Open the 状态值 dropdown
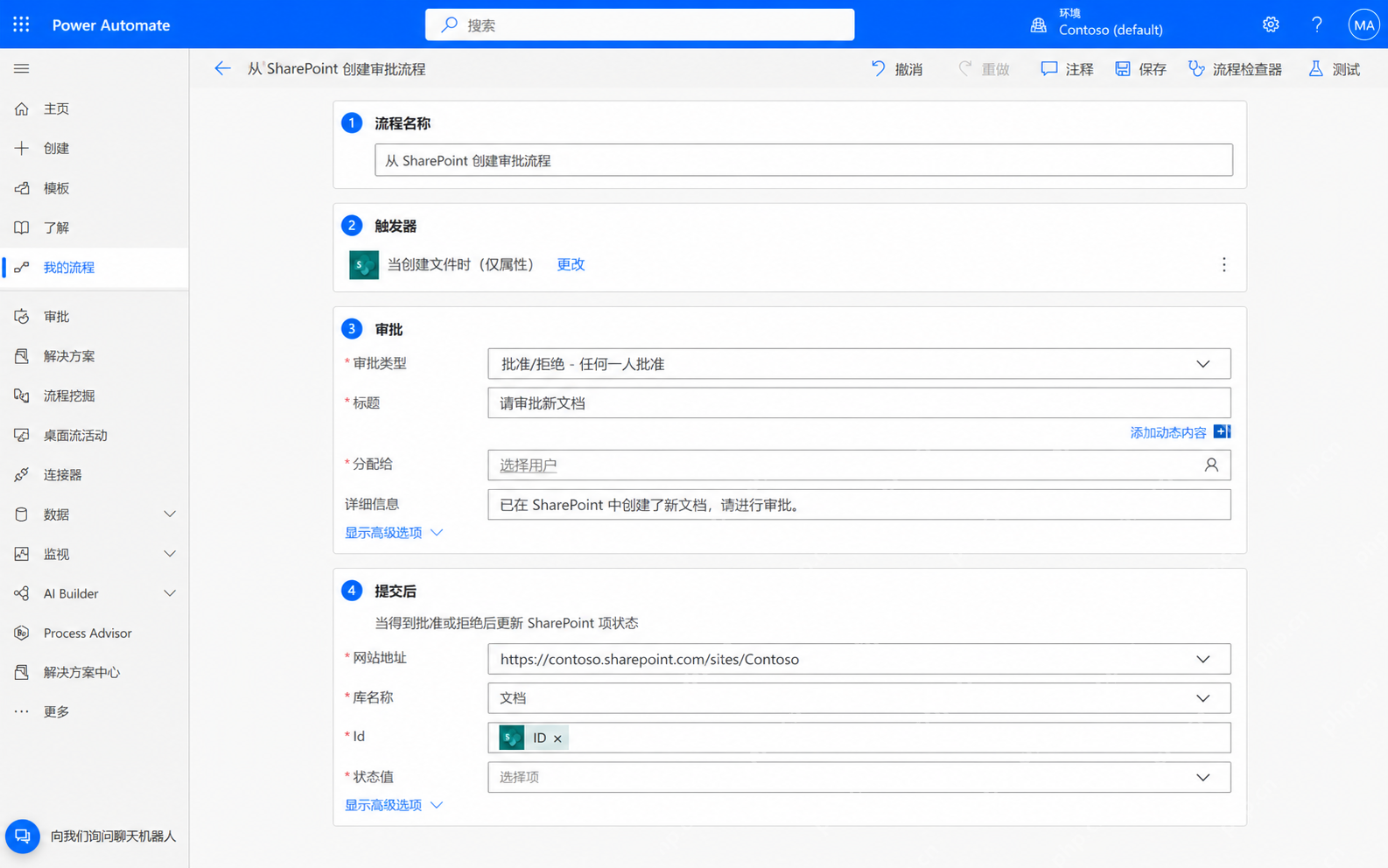 pyautogui.click(x=859, y=777)
